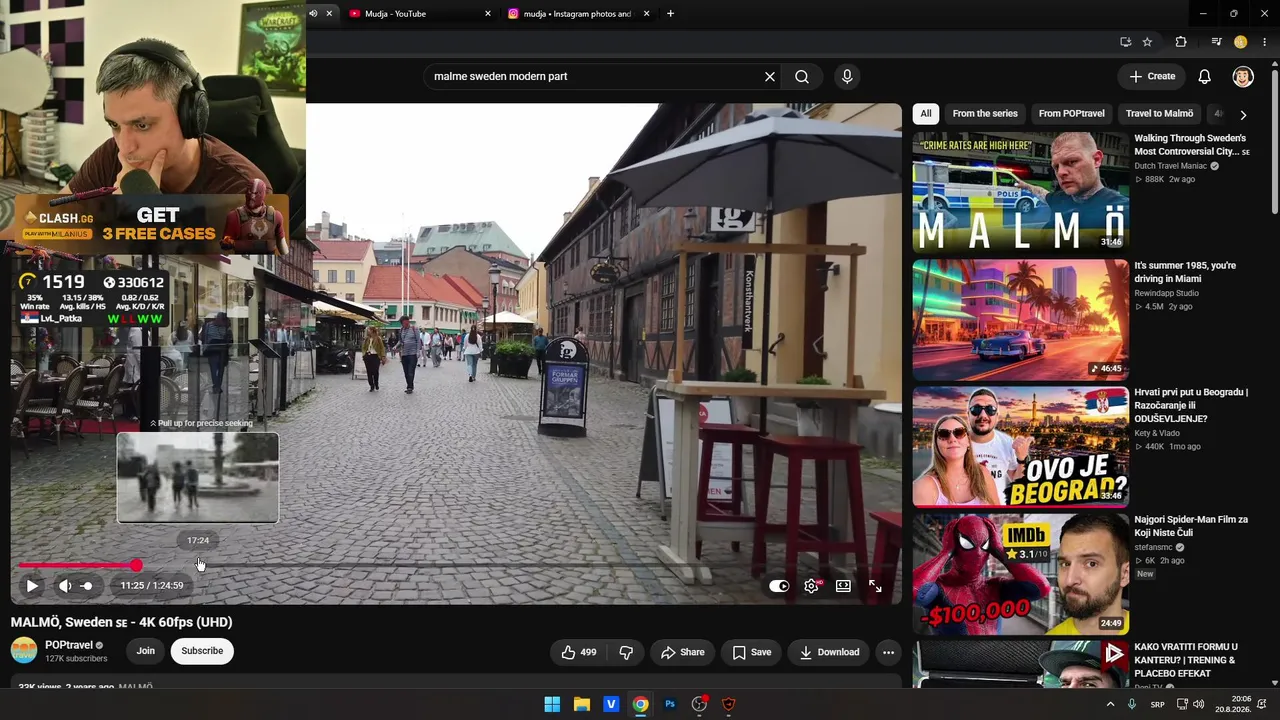Close the mudja Instagram tab
Image resolution: width=1280 pixels, height=720 pixels.
click(646, 14)
